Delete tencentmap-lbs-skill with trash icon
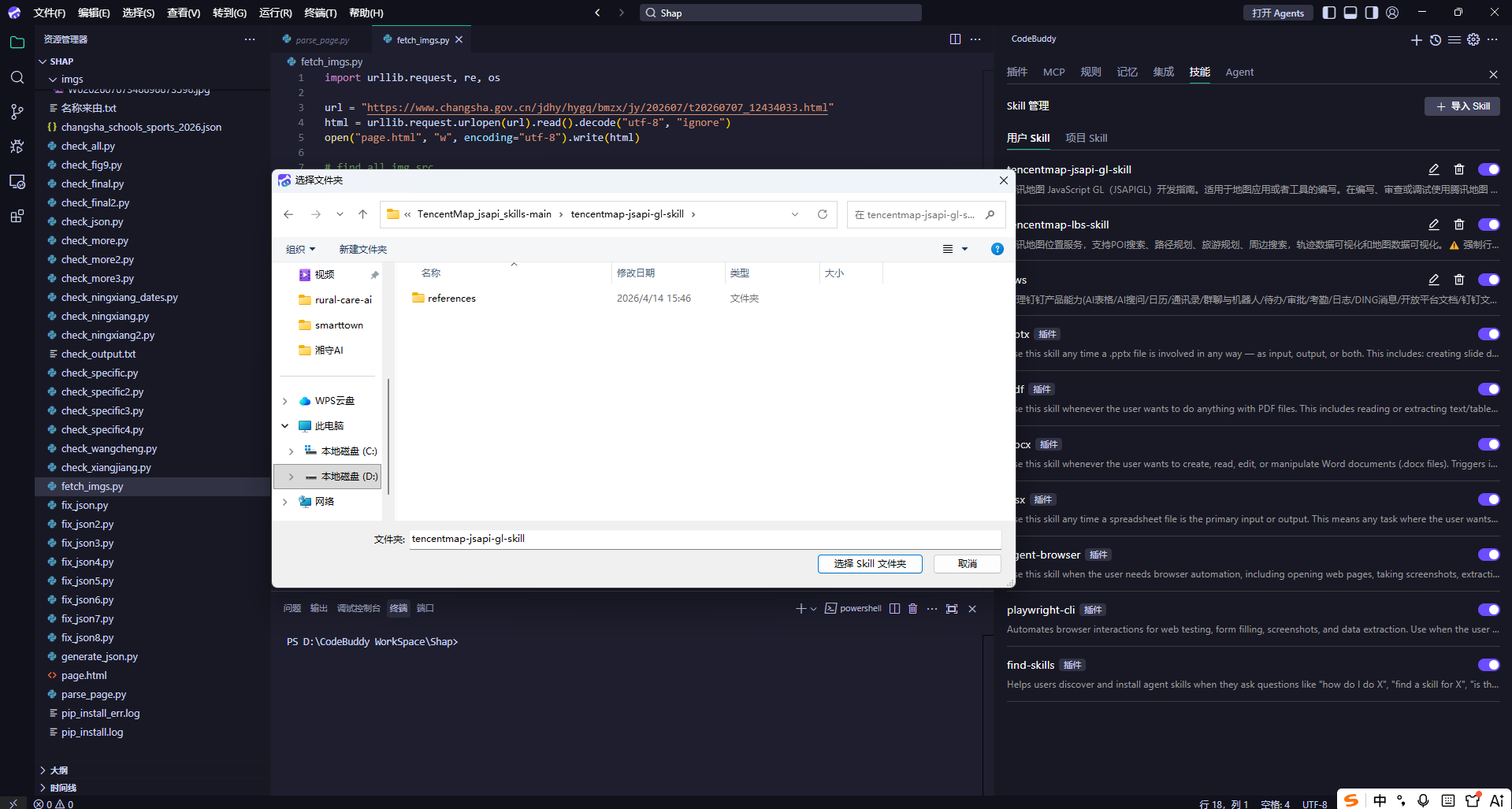The image size is (1512, 809). point(1459,225)
